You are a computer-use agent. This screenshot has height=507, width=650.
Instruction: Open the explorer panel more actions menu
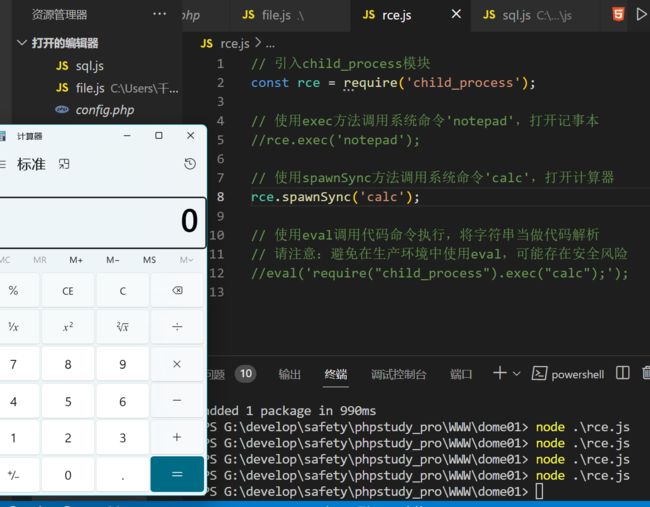tap(160, 14)
